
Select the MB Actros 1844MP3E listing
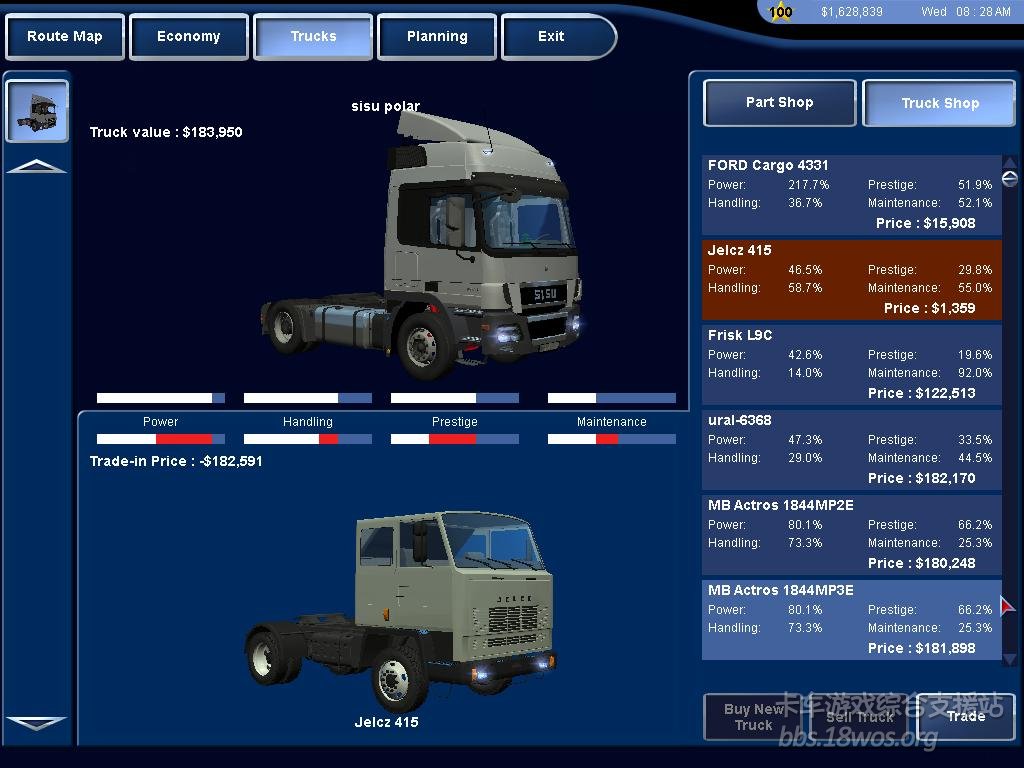(852, 620)
